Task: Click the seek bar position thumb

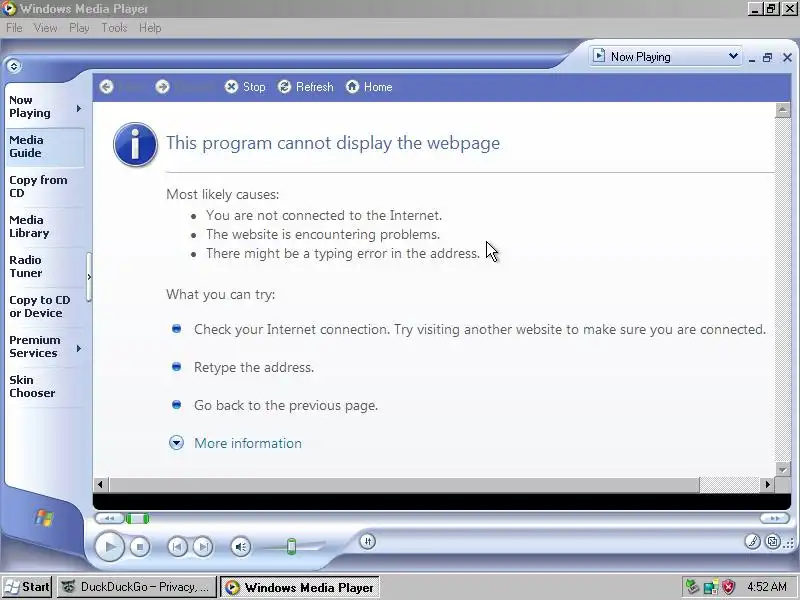Action: pyautogui.click(x=137, y=519)
